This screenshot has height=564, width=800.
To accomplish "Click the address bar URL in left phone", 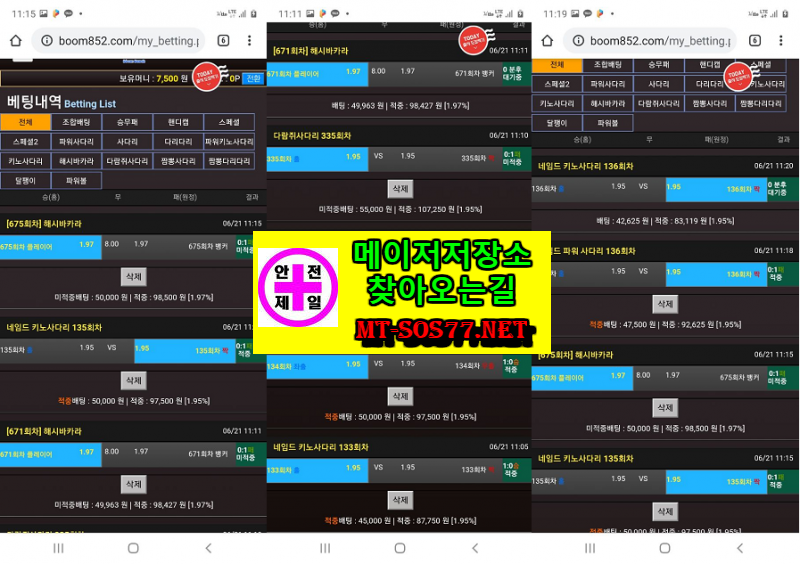I will pos(129,41).
